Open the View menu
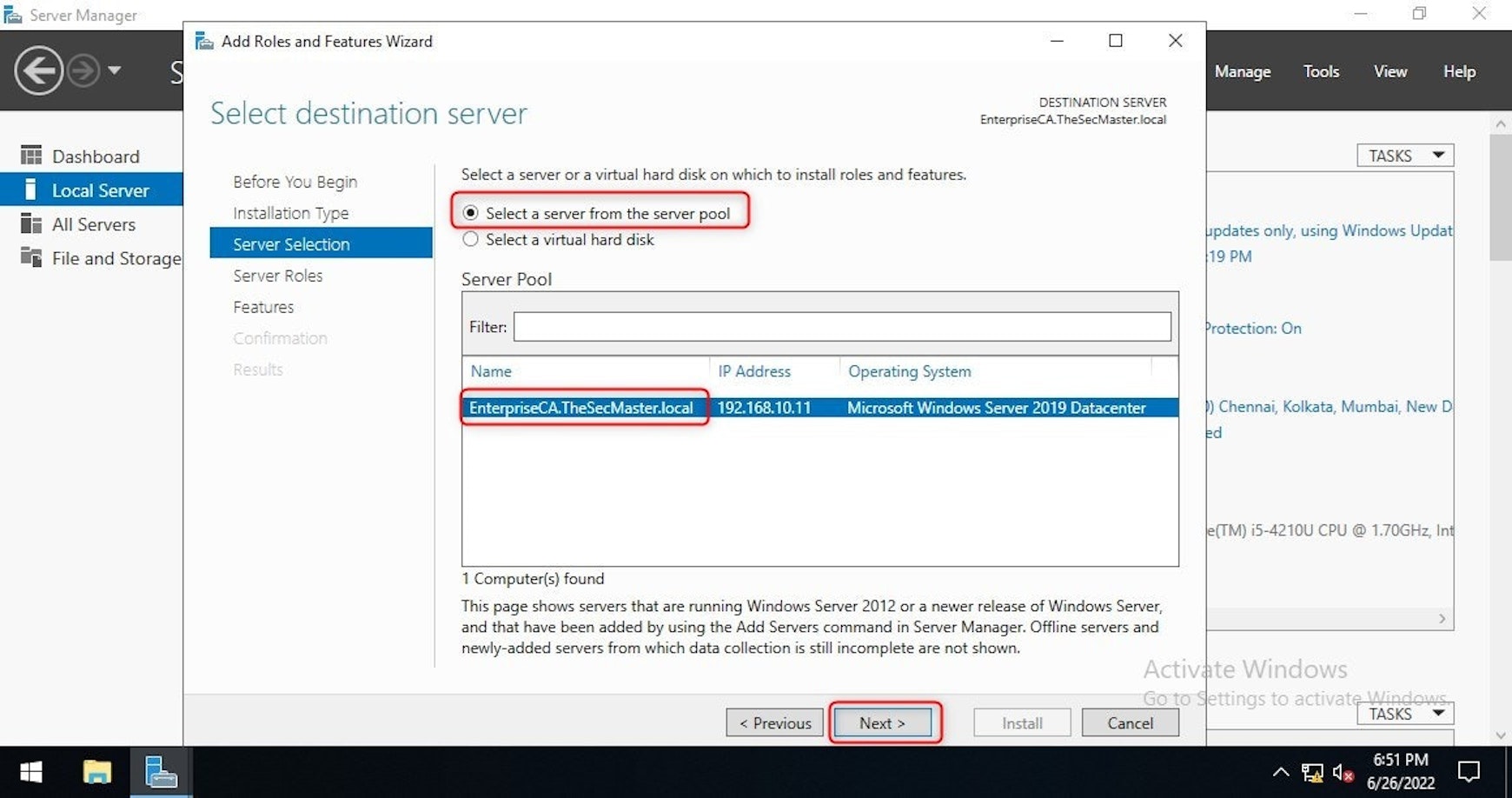Image resolution: width=1512 pixels, height=798 pixels. pyautogui.click(x=1390, y=71)
